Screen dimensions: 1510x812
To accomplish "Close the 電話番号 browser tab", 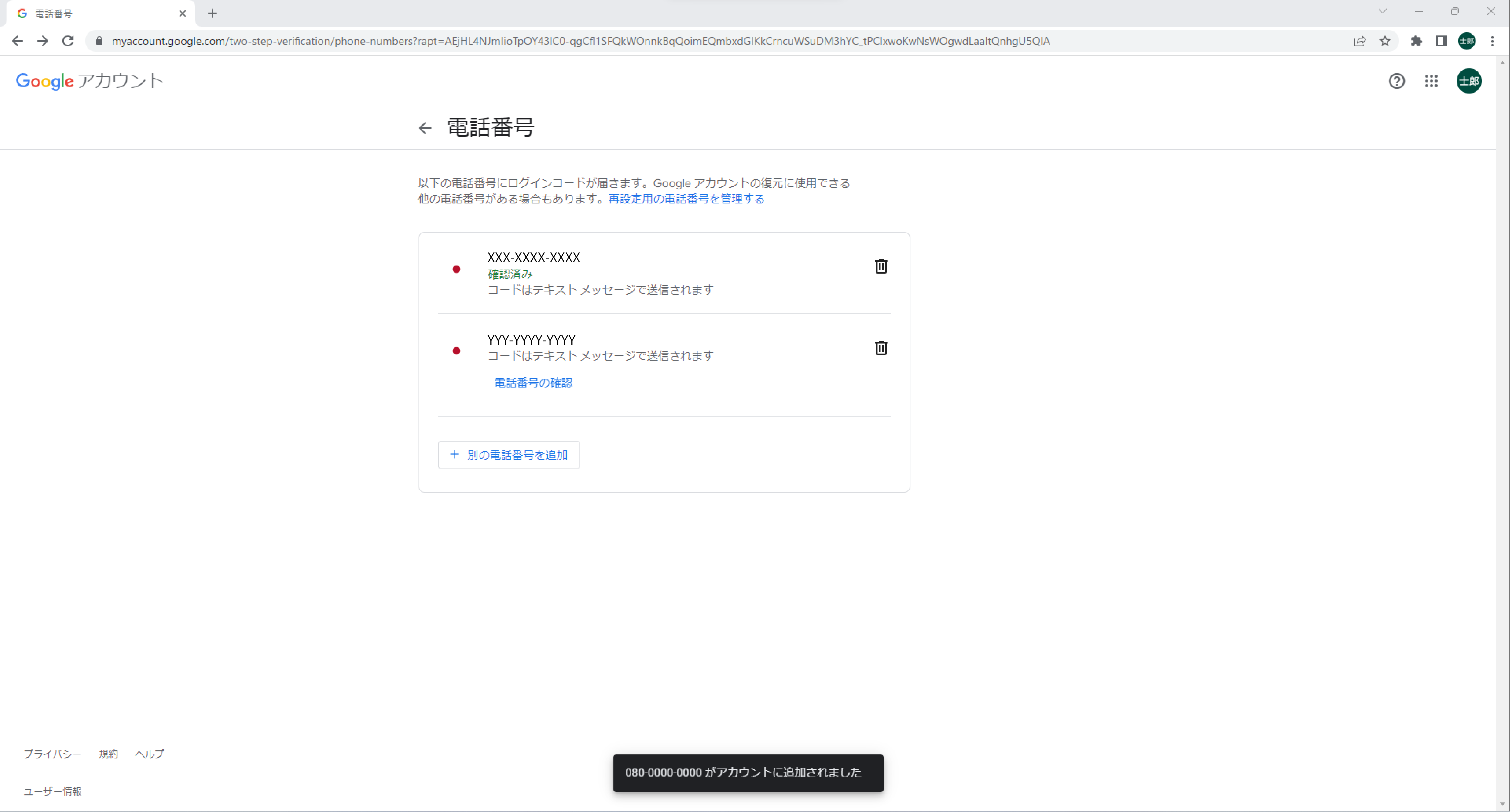I will [182, 14].
